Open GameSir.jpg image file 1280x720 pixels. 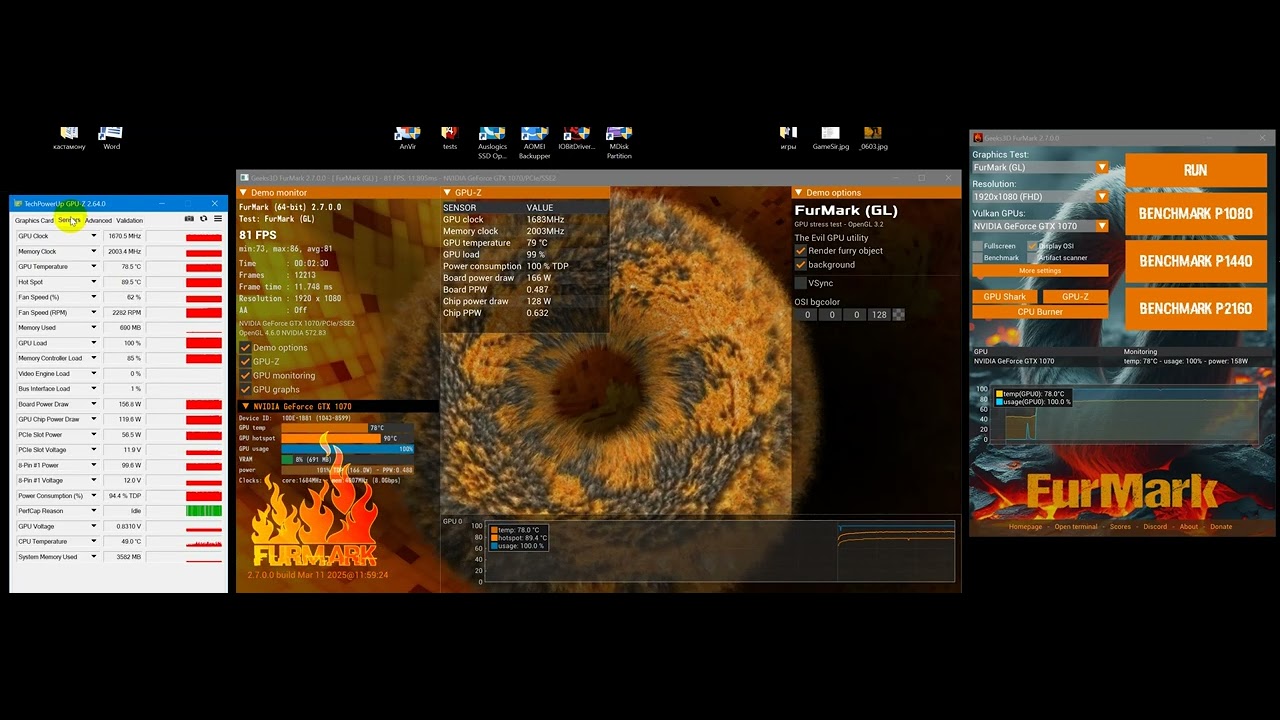(x=830, y=138)
